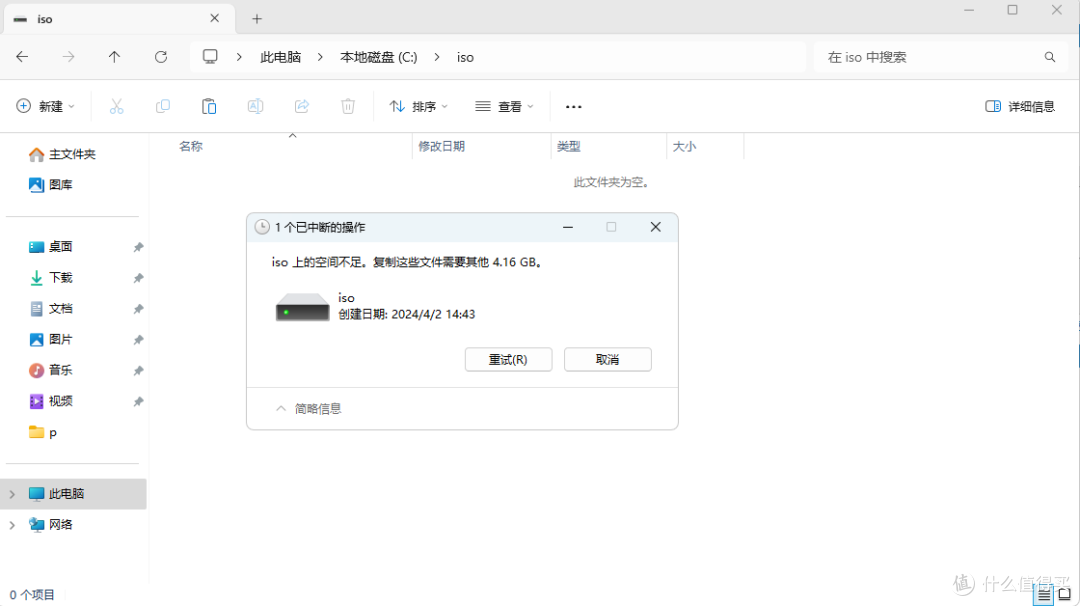Toggle the 详细信息 details pane
This screenshot has width=1080, height=606.
click(x=1020, y=106)
